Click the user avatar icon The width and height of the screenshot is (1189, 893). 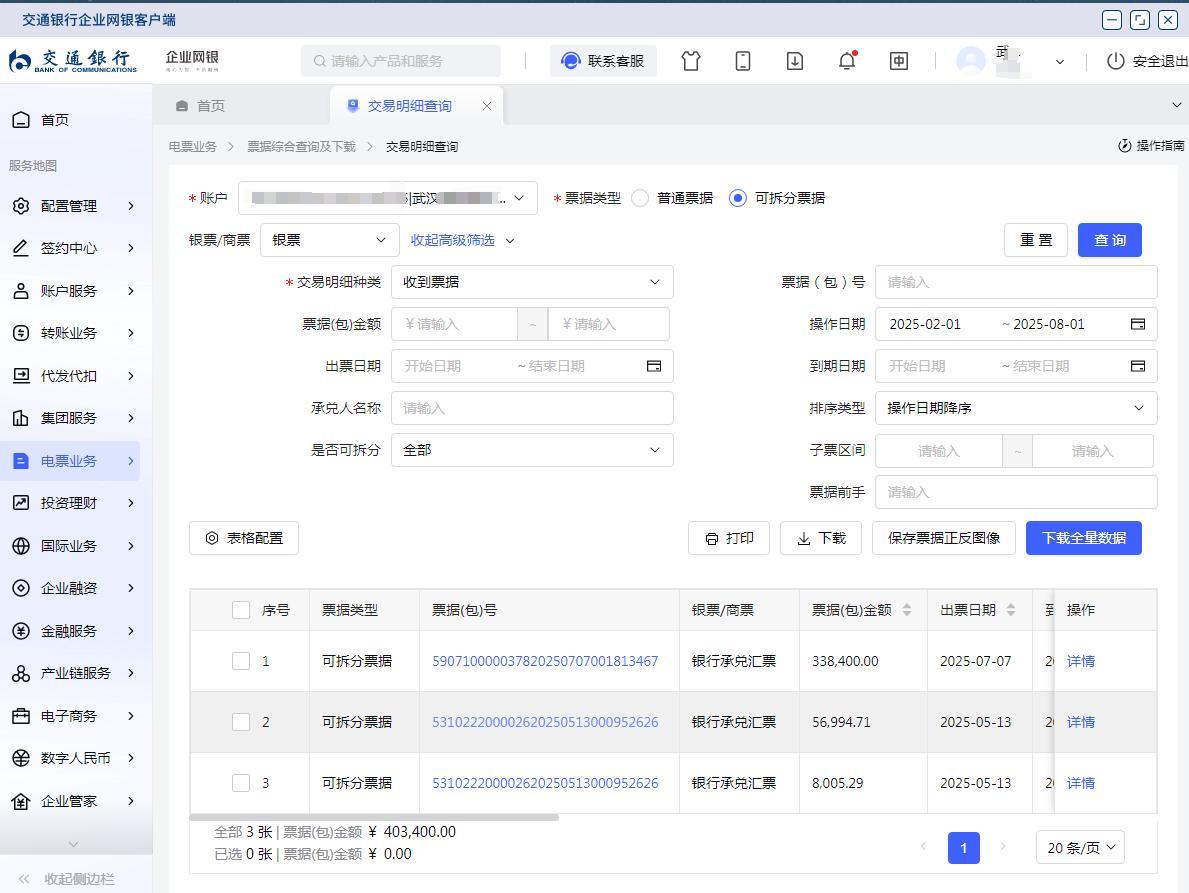point(971,61)
